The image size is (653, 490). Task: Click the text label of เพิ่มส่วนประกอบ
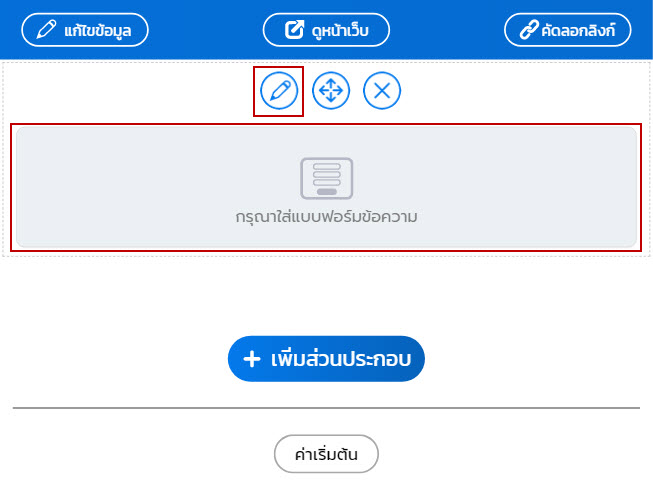pyautogui.click(x=341, y=358)
